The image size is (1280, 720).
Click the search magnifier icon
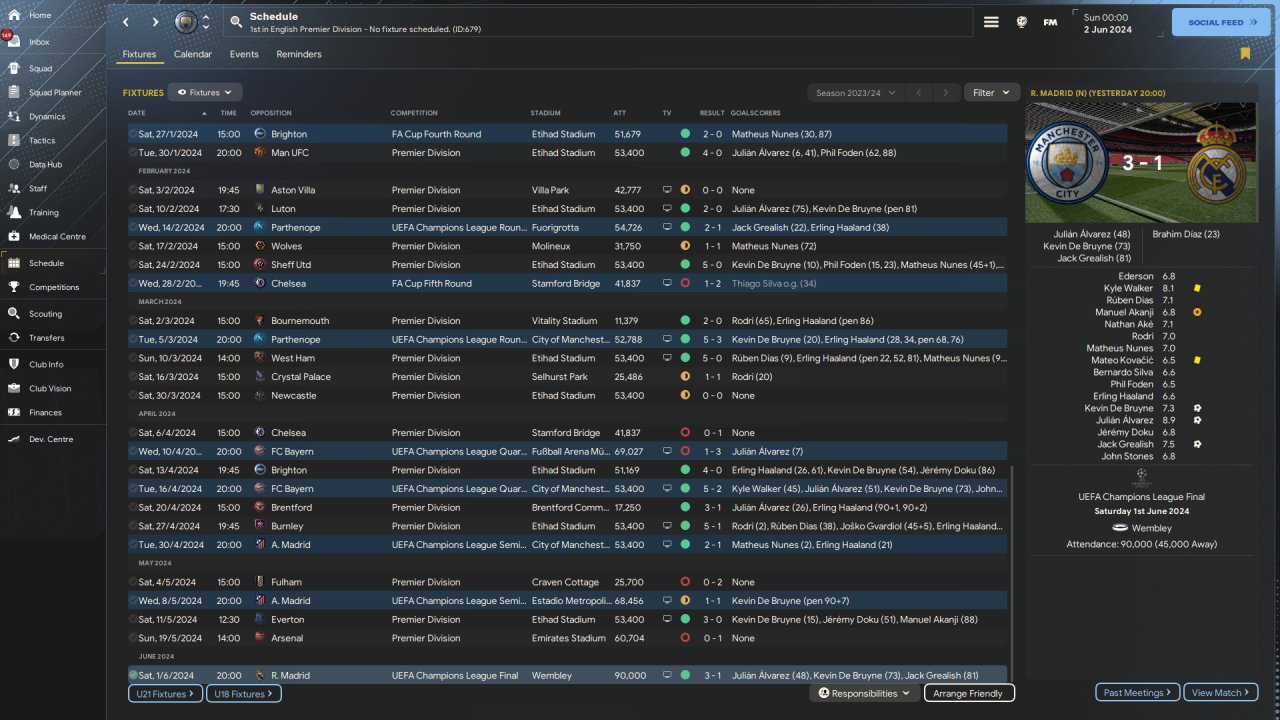click(x=235, y=22)
